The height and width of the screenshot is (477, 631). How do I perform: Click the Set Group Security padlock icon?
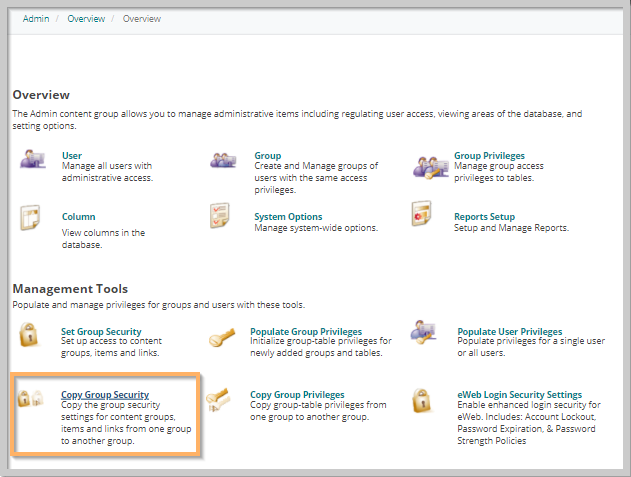[x=29, y=335]
